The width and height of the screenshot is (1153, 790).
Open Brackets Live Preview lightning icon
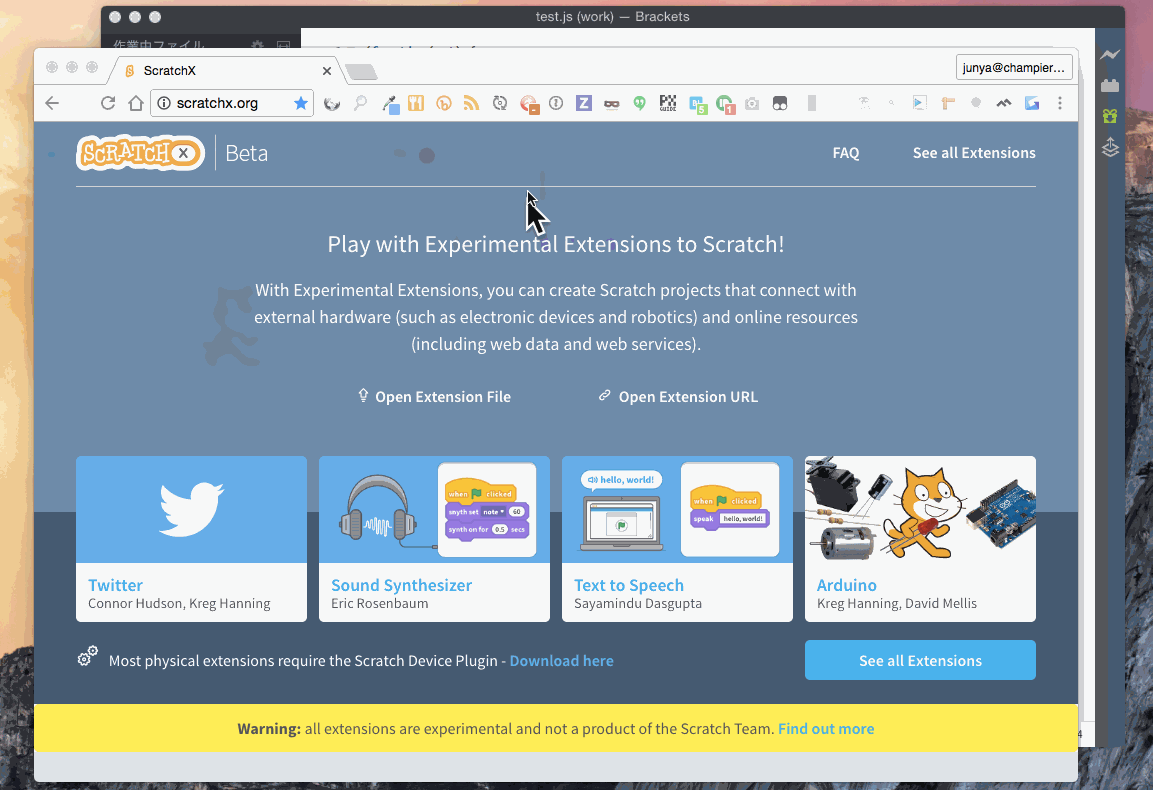[x=1110, y=54]
